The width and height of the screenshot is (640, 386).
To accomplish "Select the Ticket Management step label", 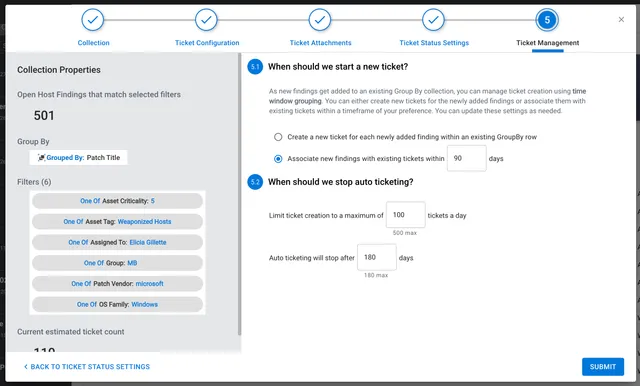I will (547, 43).
